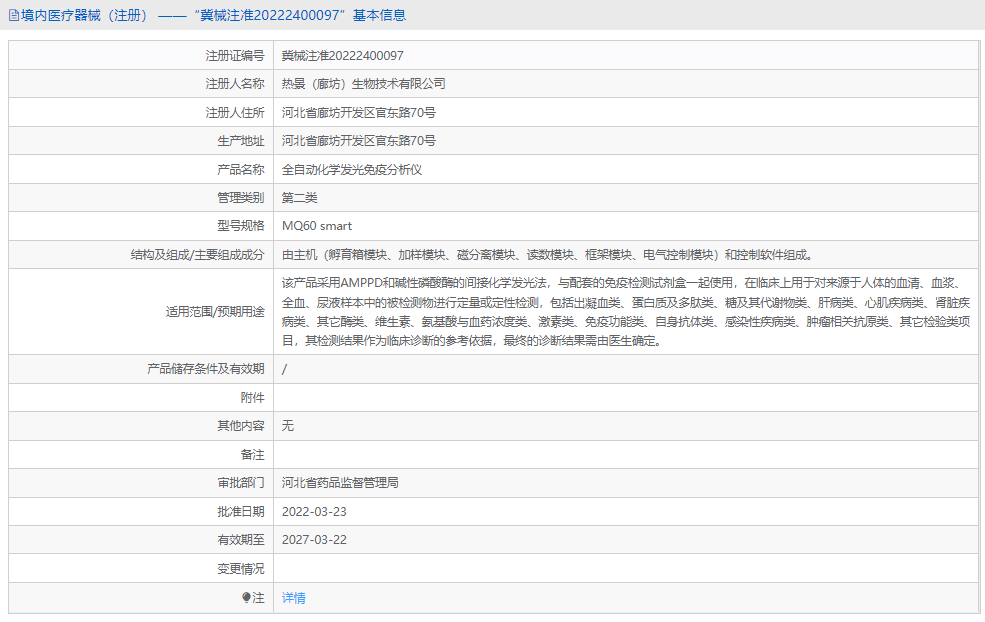Select the slash value for storage conditions

click(285, 369)
